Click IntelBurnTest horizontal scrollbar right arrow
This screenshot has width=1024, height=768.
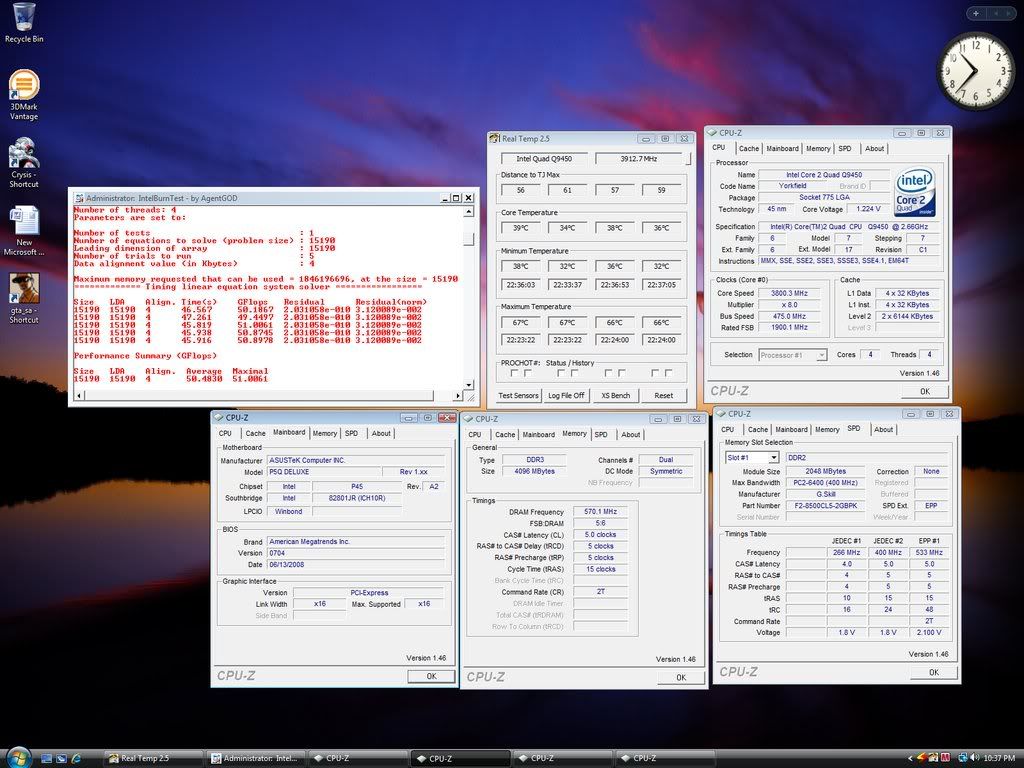pyautogui.click(x=457, y=395)
